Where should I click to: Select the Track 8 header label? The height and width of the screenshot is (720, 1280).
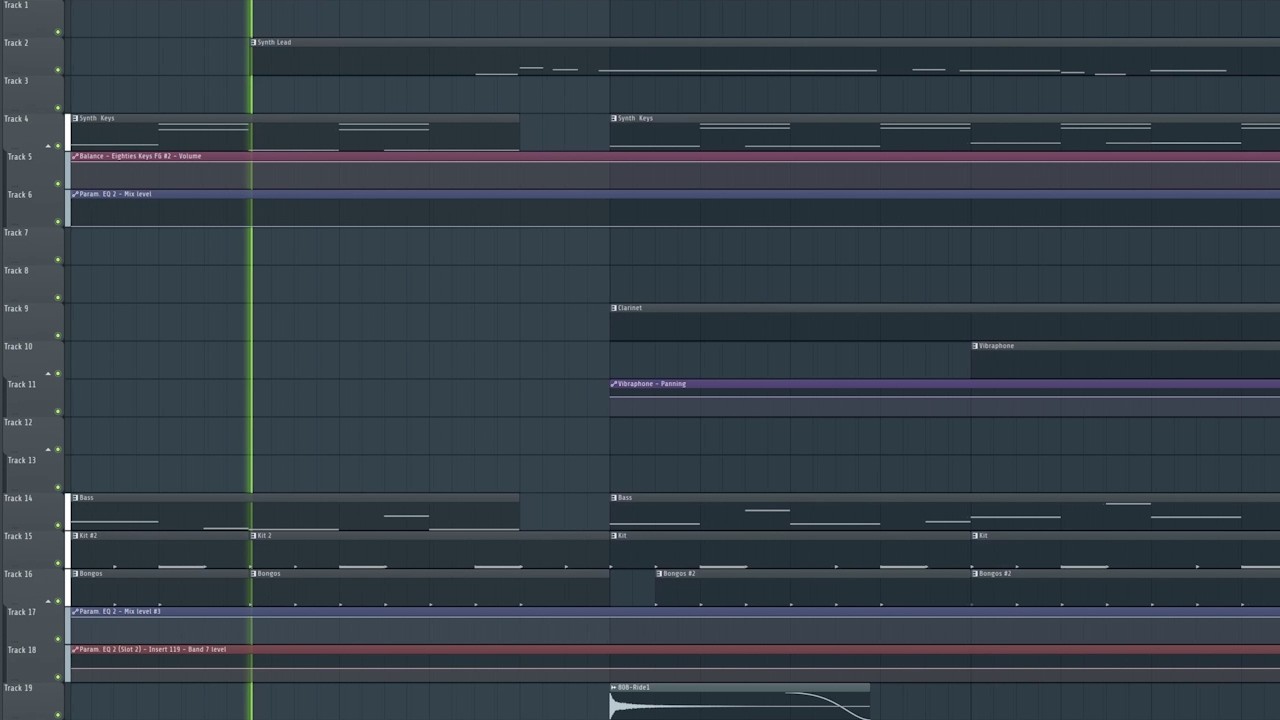[x=16, y=271]
